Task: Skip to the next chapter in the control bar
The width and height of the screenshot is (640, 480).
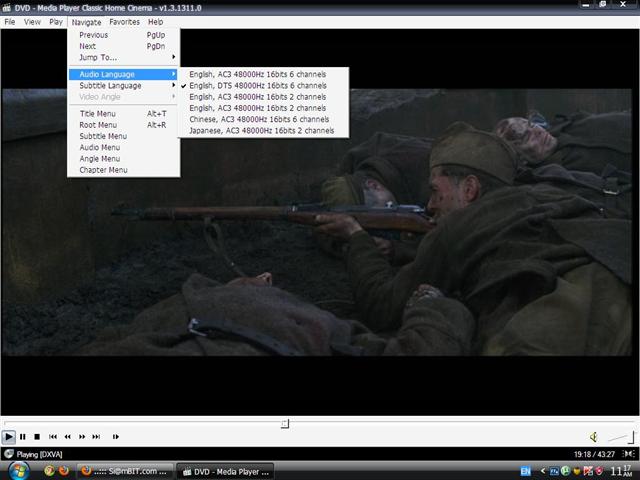Action: (96, 437)
